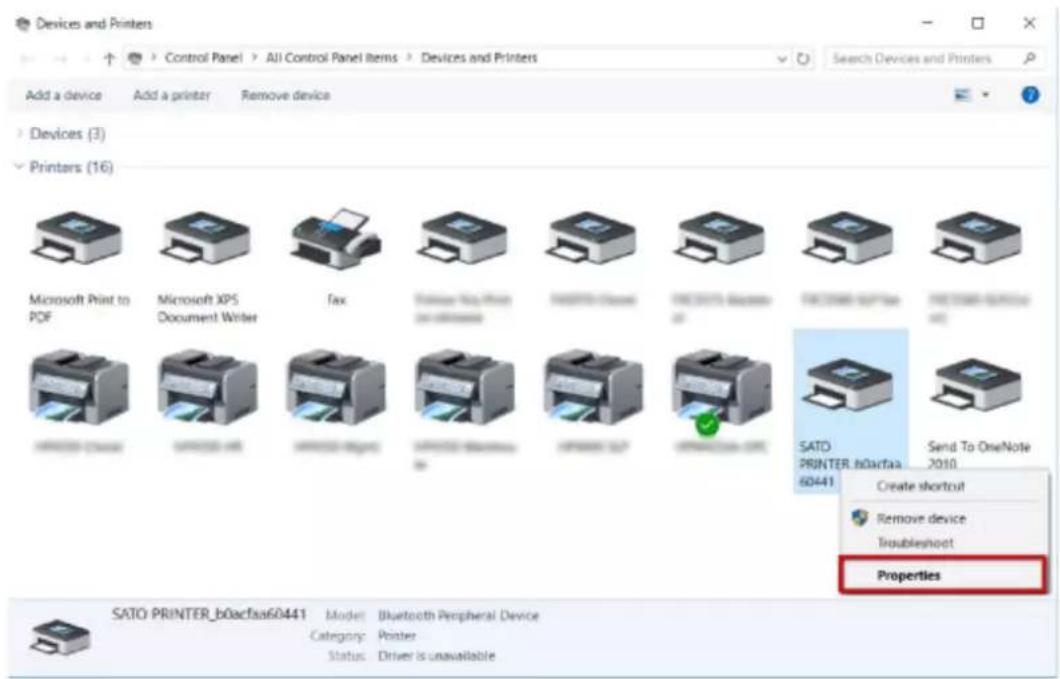Click the Add a device toolbar button
The width and height of the screenshot is (1060, 679).
pos(64,95)
